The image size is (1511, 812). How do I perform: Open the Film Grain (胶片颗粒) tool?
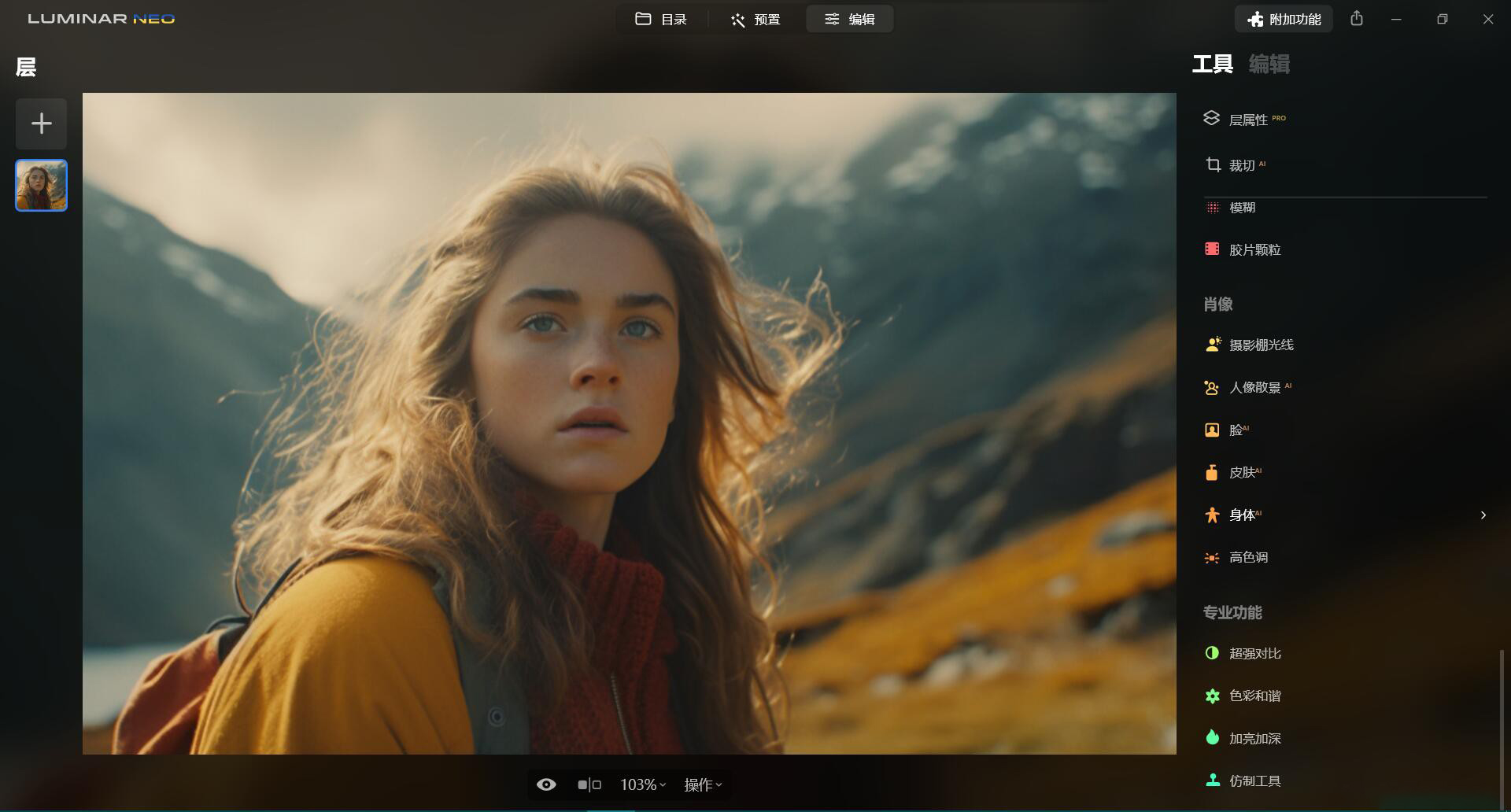(1254, 249)
